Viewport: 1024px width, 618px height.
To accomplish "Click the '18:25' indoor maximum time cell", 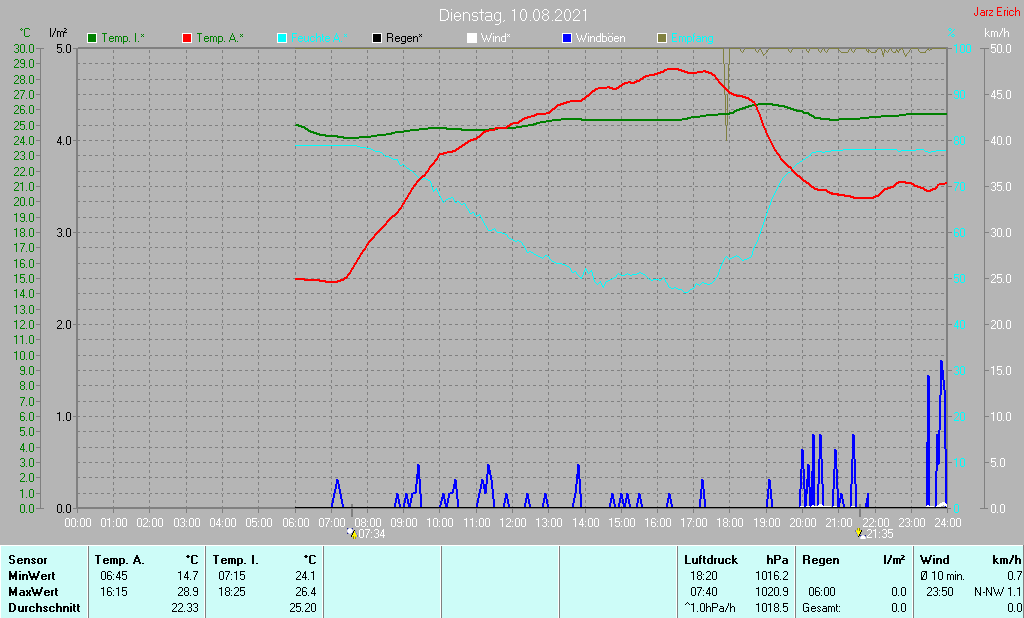I will click(231, 591).
